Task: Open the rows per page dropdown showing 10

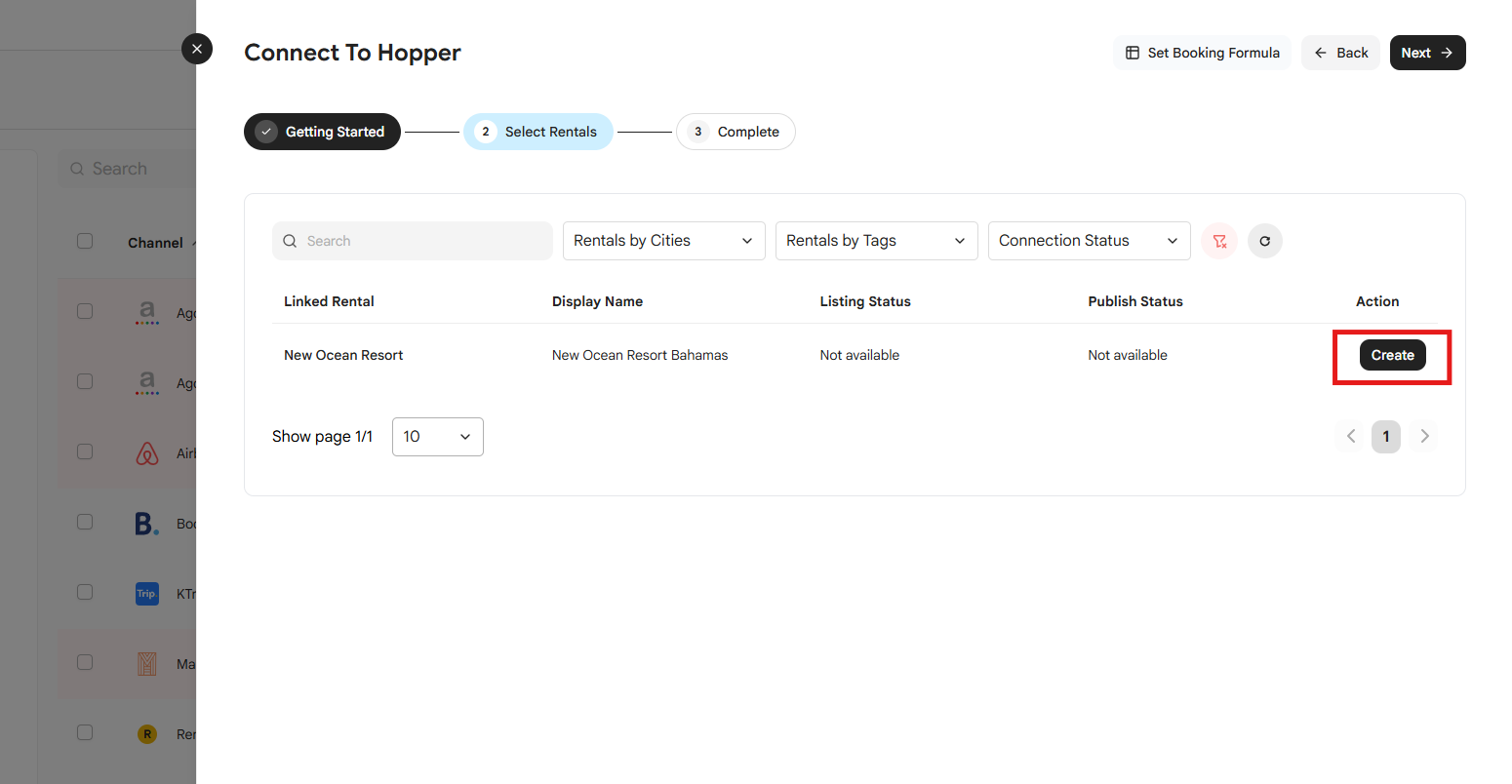Action: point(438,437)
